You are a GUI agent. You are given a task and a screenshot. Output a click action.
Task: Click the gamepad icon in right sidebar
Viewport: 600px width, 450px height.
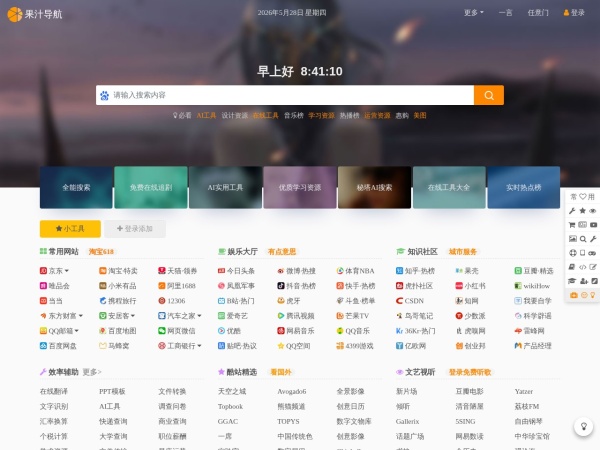coord(593,253)
